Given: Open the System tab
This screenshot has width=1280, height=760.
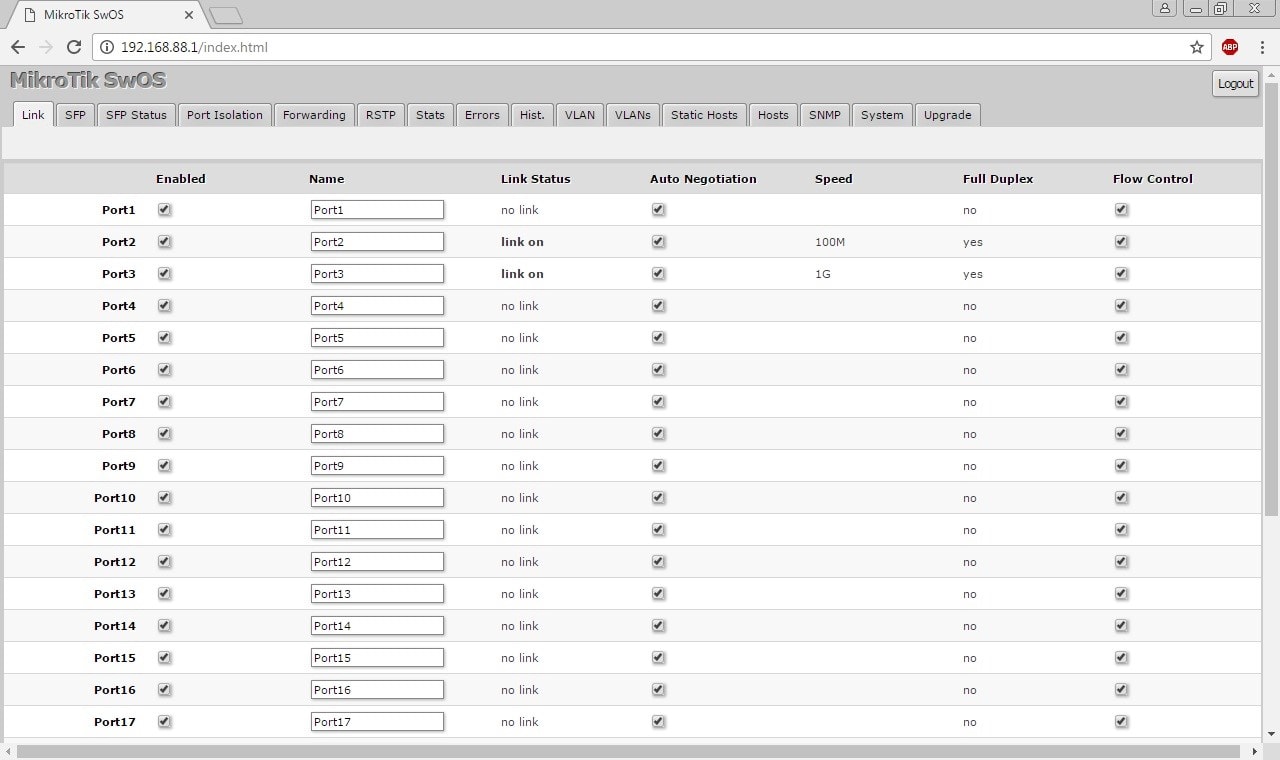Looking at the screenshot, I should click(x=881, y=115).
